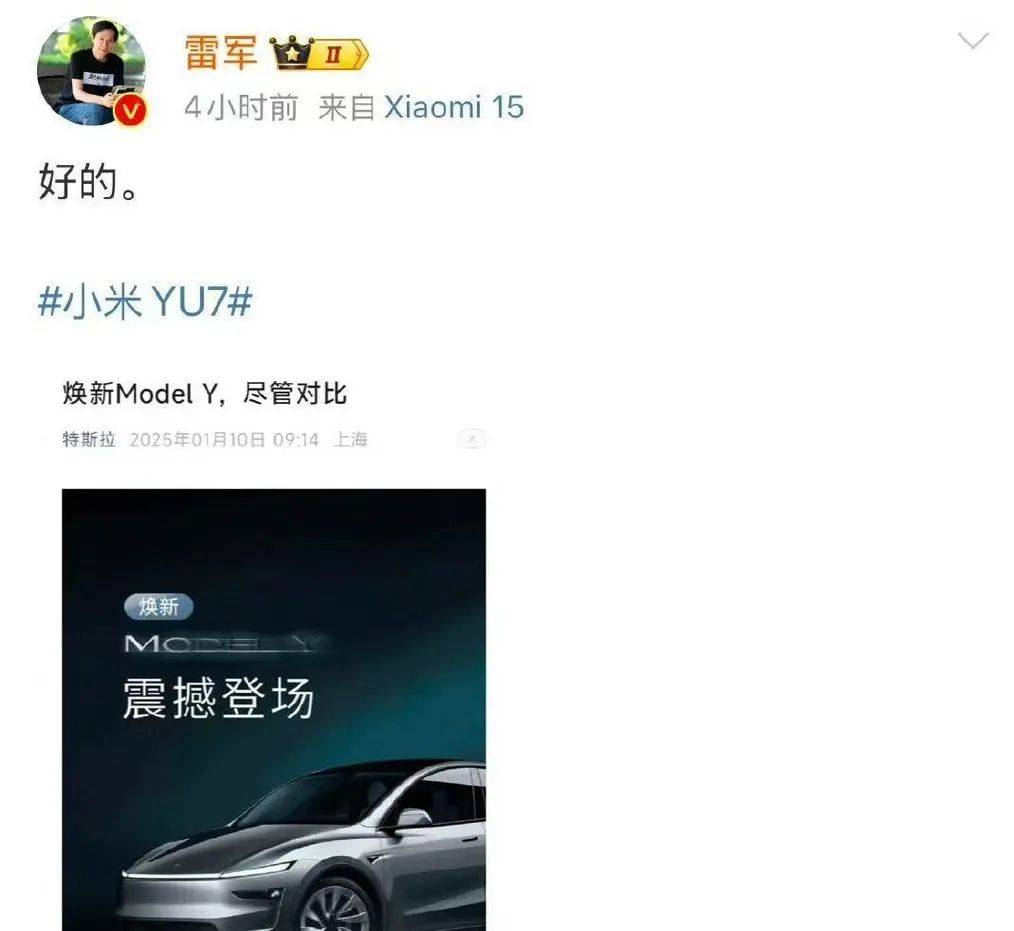
Task: Click the 焕新 pill badge on poster
Action: (158, 606)
